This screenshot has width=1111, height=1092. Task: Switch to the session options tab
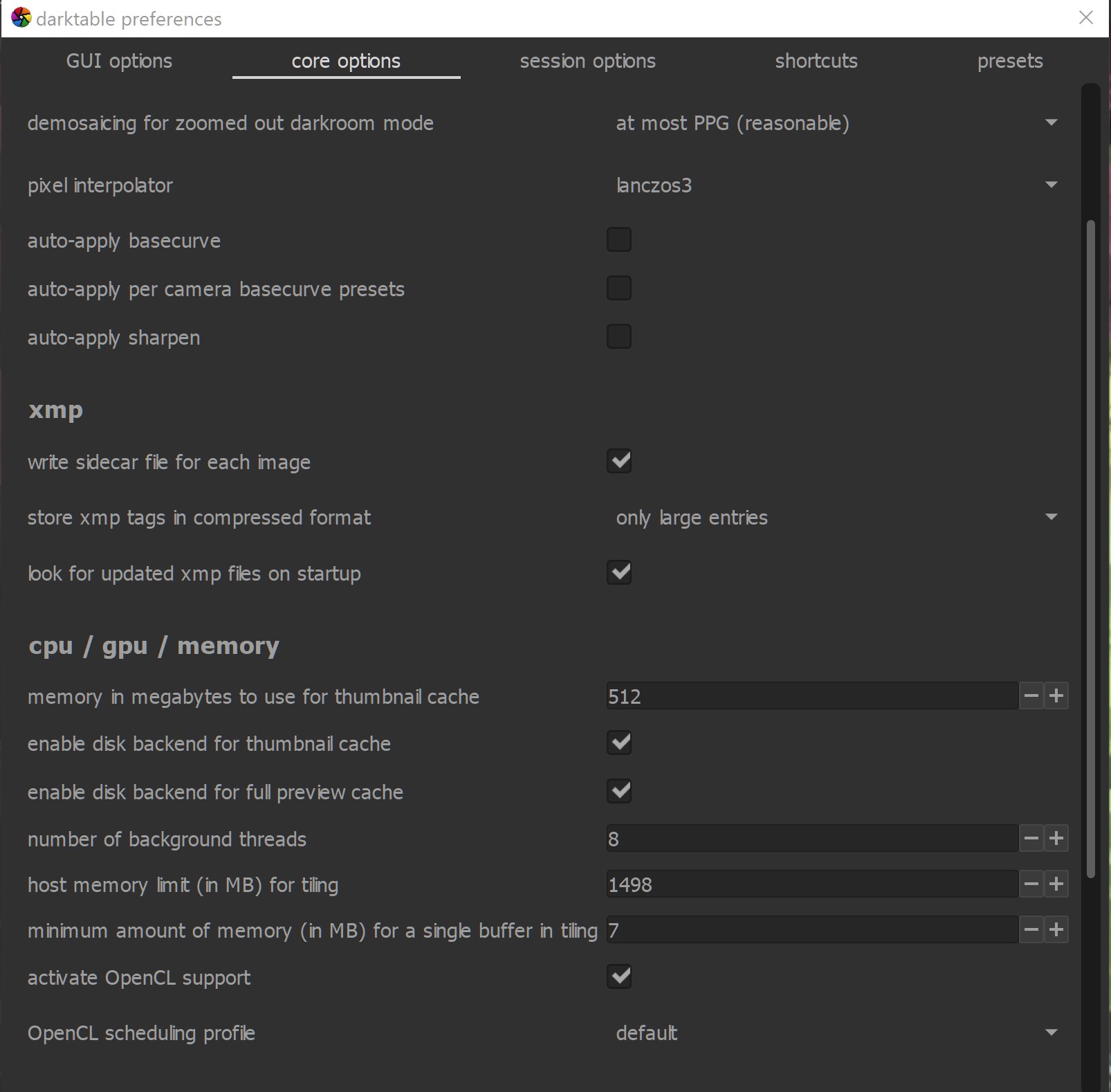(587, 61)
